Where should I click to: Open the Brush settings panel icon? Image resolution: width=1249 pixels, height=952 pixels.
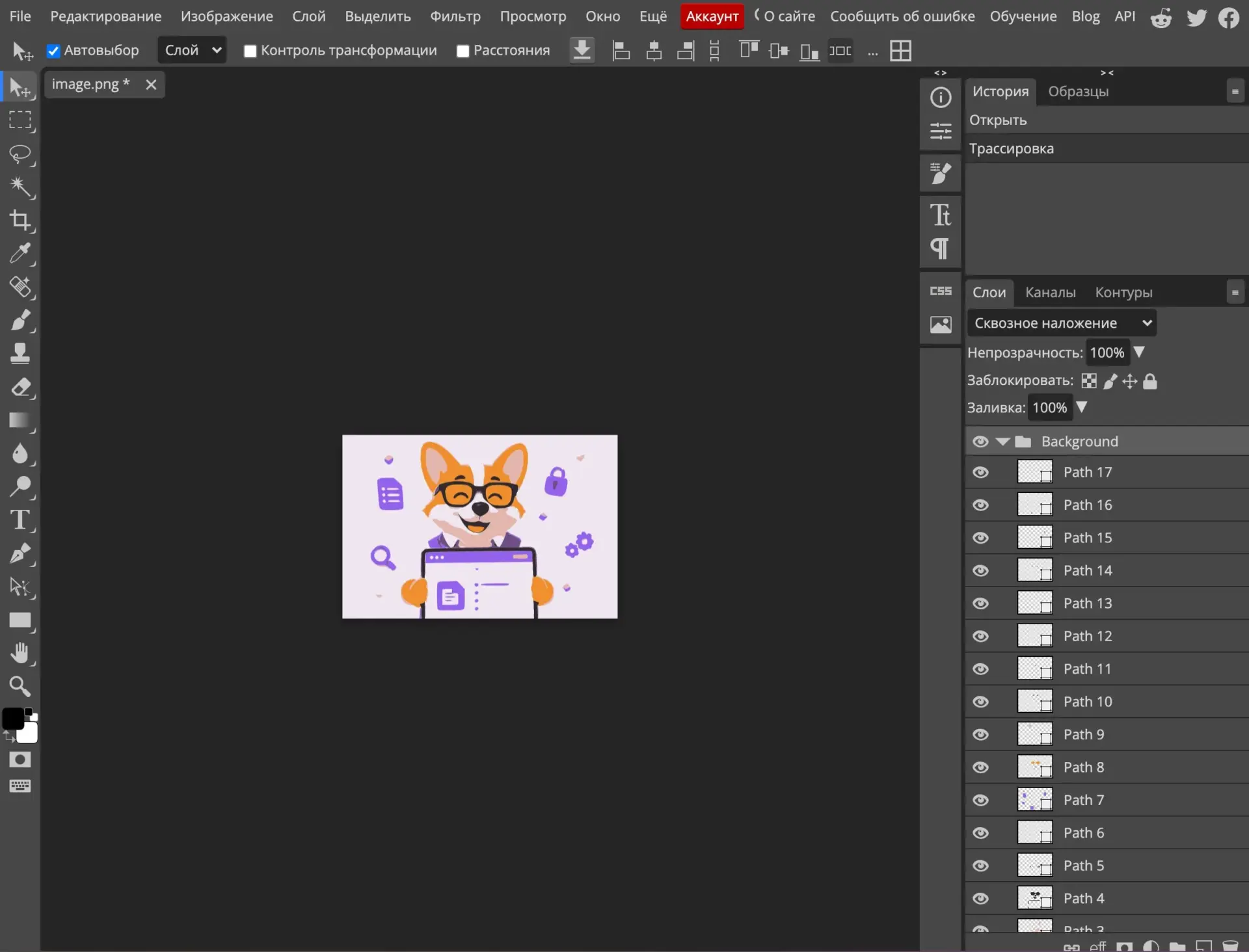[941, 174]
